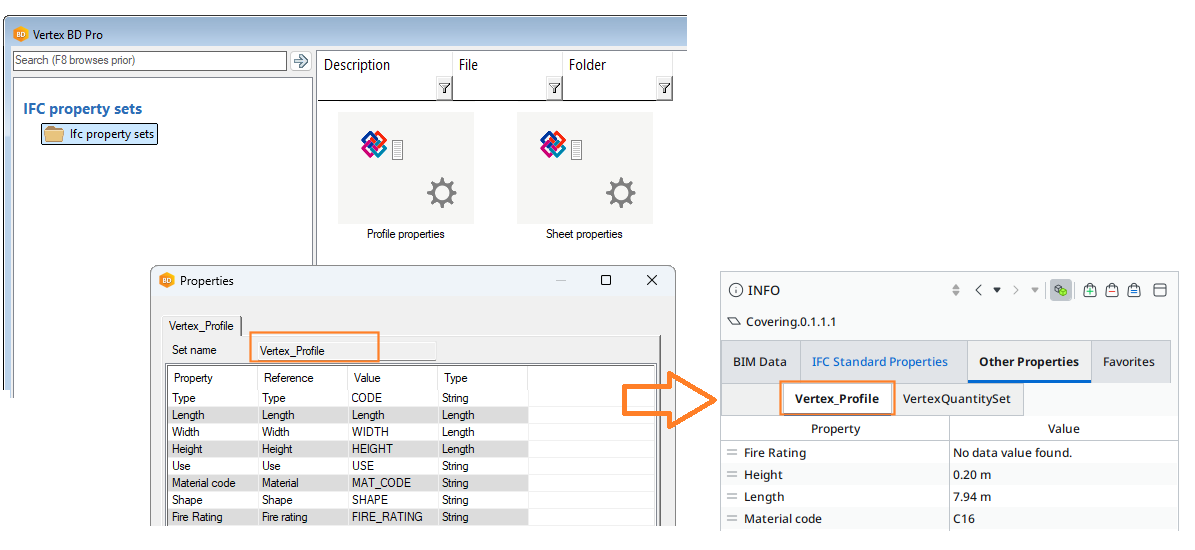Maximize the Properties dialog

[606, 280]
